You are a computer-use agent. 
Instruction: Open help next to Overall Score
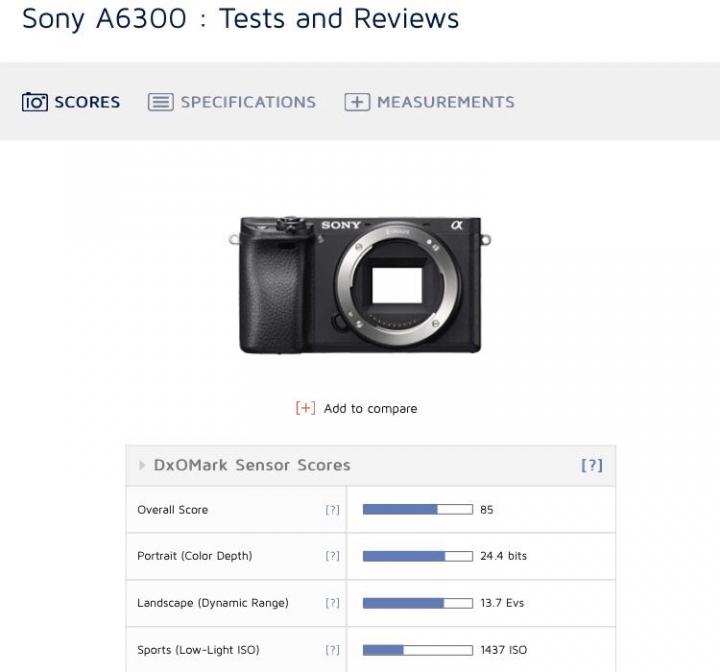click(332, 510)
